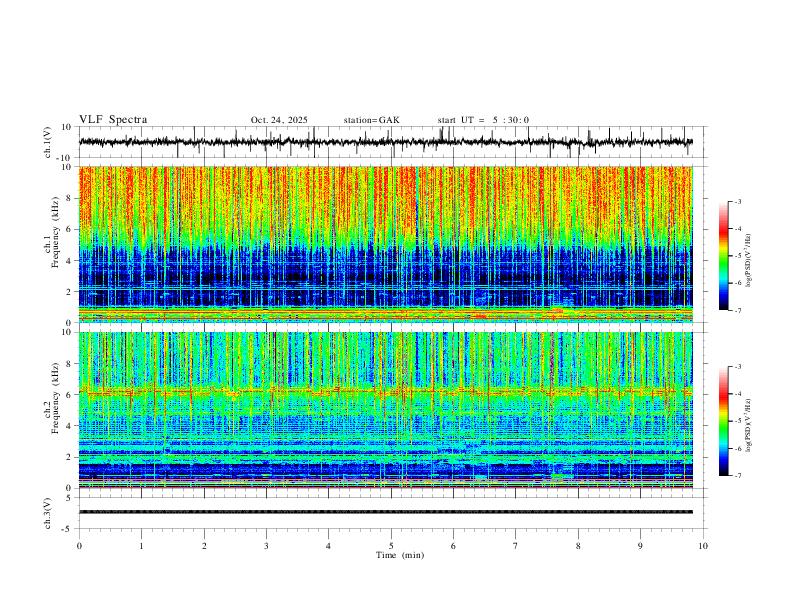Viewport: 792px width, 612px height.
Task: Click the upper 'log(PSD)(V²/Hz)' colorbar label
Action: 749,261
